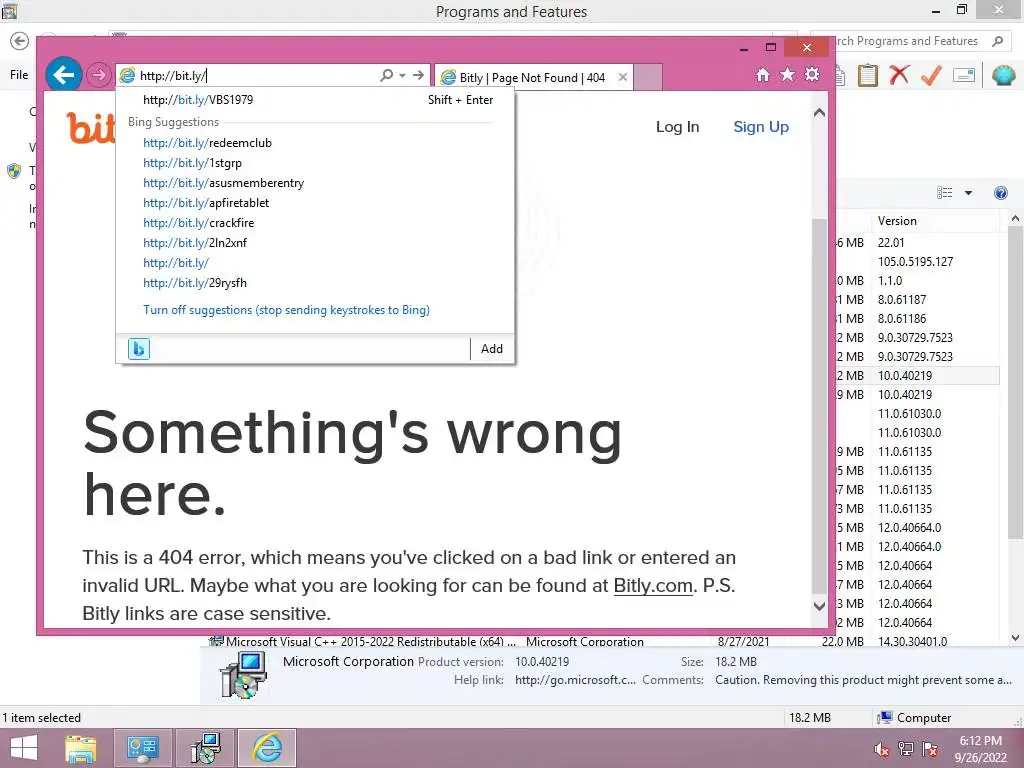Image resolution: width=1024 pixels, height=768 pixels.
Task: Open Favorites with the star icon
Action: (x=788, y=75)
